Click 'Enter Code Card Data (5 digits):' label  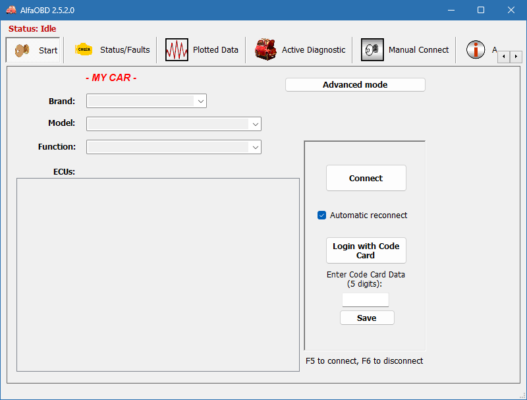(x=366, y=279)
